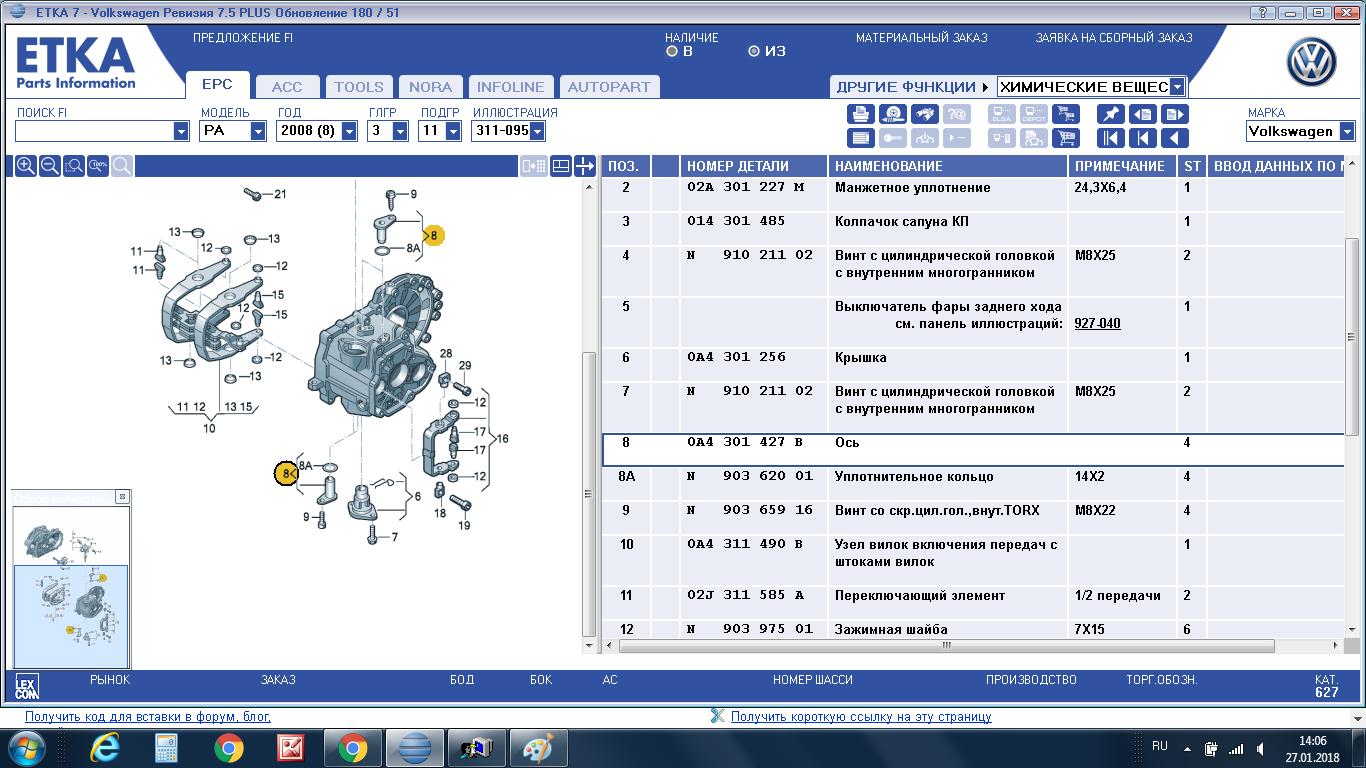
Task: Open the ИЛЛЮСТРАЦИЯ dropdown showing 311-095
Action: tap(537, 131)
